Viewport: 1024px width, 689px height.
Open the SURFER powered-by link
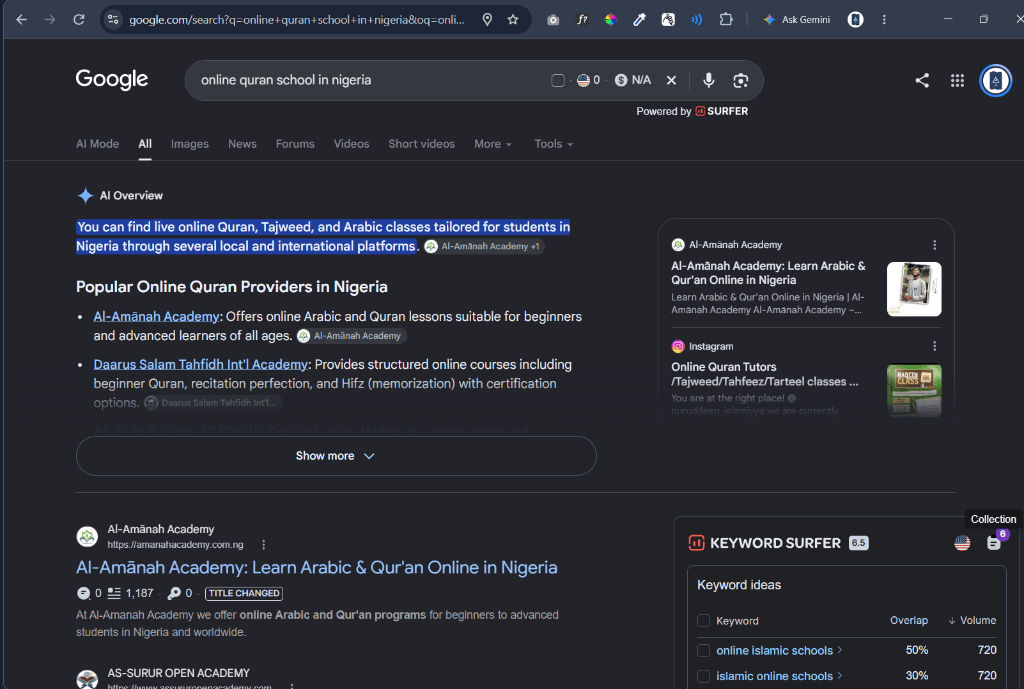722,111
